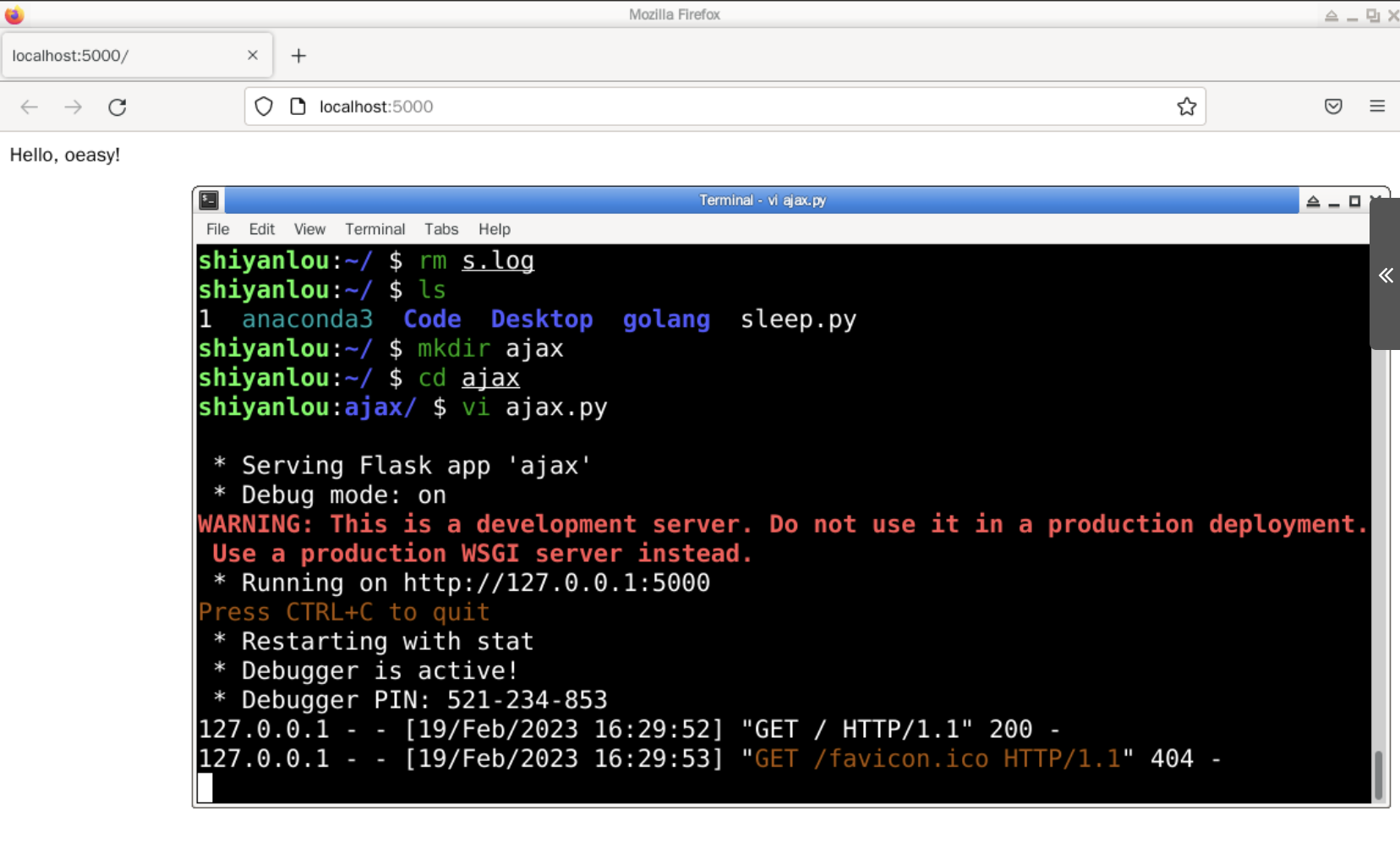This screenshot has height=842, width=1400.
Task: Click 'sleep.py' in ls output
Action: [798, 319]
